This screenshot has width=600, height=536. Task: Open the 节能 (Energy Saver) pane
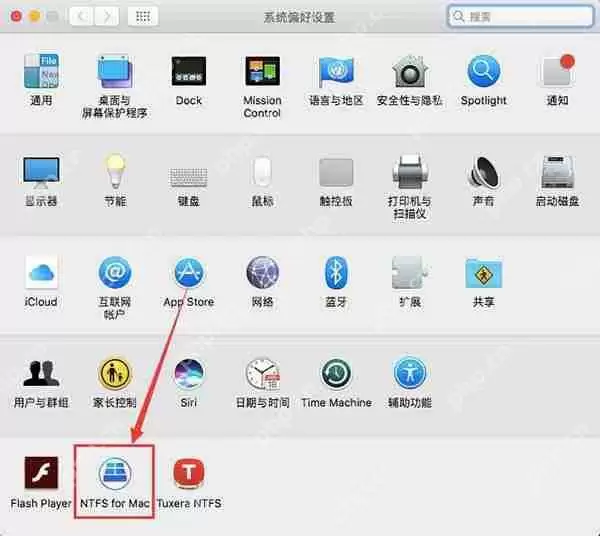(115, 172)
